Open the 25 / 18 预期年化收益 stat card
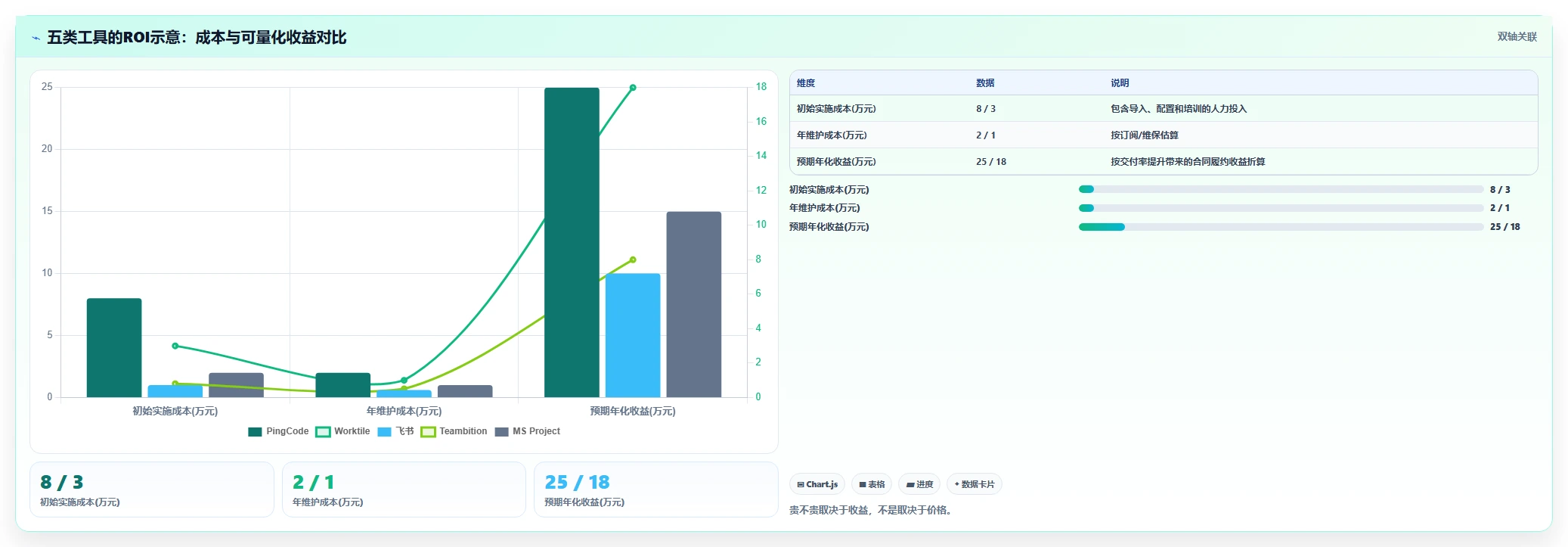Viewport: 1568px width, 547px height. click(x=656, y=490)
